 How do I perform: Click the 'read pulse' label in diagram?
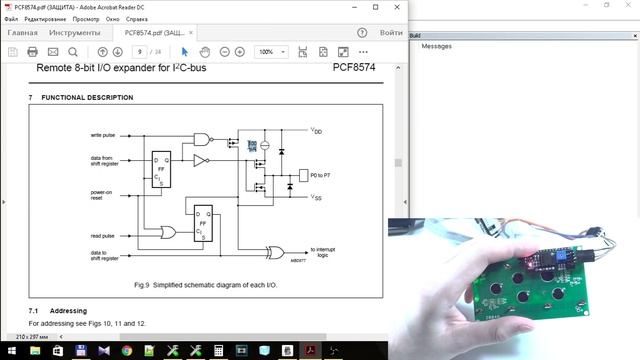point(102,236)
